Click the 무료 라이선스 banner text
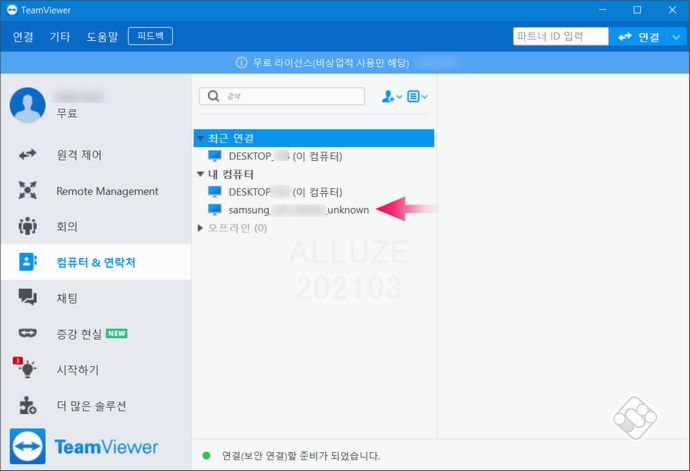The height and width of the screenshot is (471, 690). point(331,63)
